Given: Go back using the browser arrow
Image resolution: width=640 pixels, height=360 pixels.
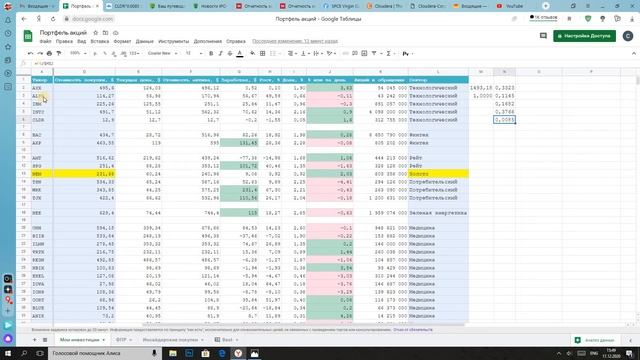Looking at the screenshot, I should tap(24, 19).
